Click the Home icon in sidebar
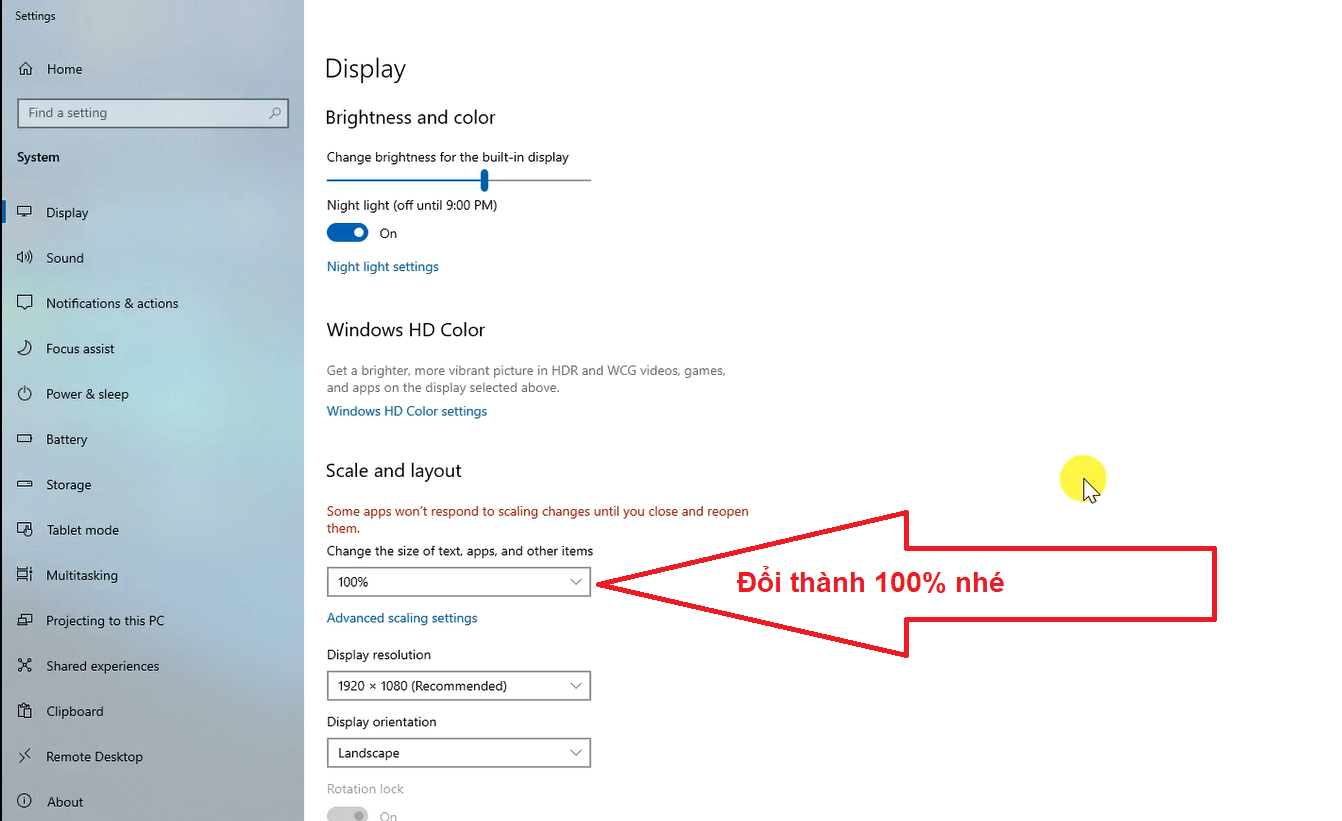The image size is (1342, 821). click(x=26, y=69)
